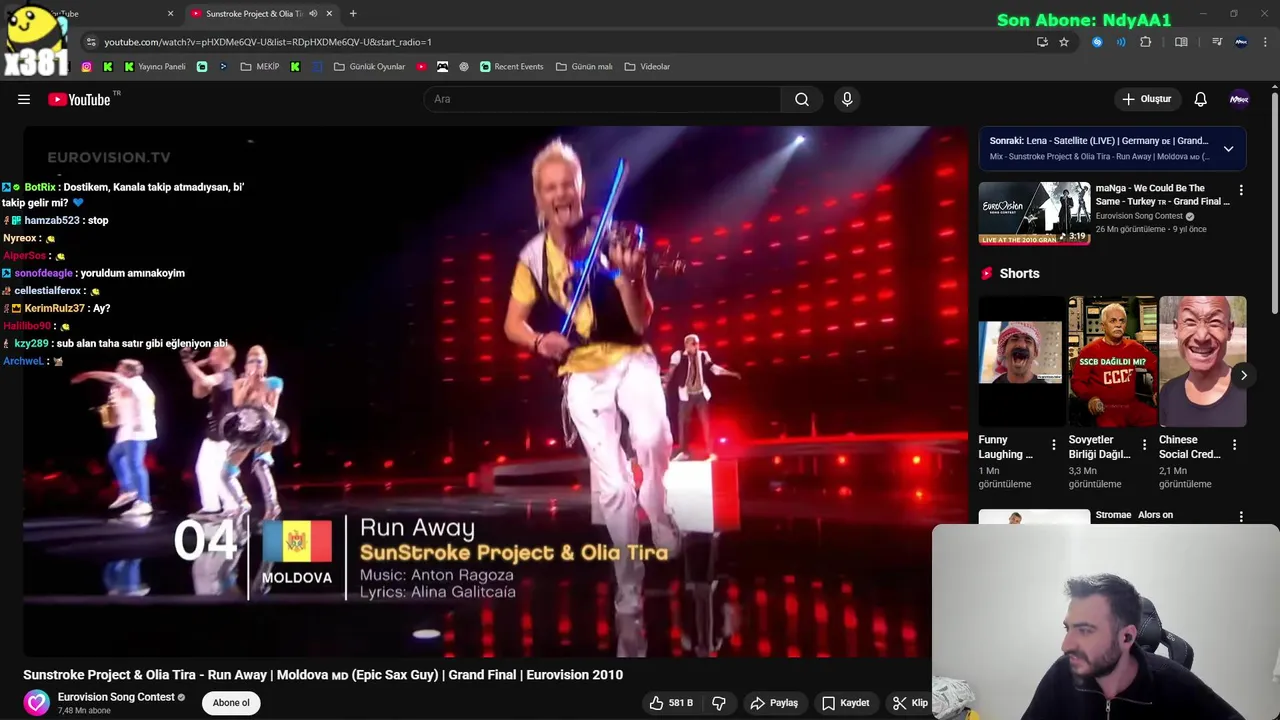This screenshot has height=720, width=1280.
Task: Open the Sovyetler Birliği short thumbnail
Action: [1112, 361]
